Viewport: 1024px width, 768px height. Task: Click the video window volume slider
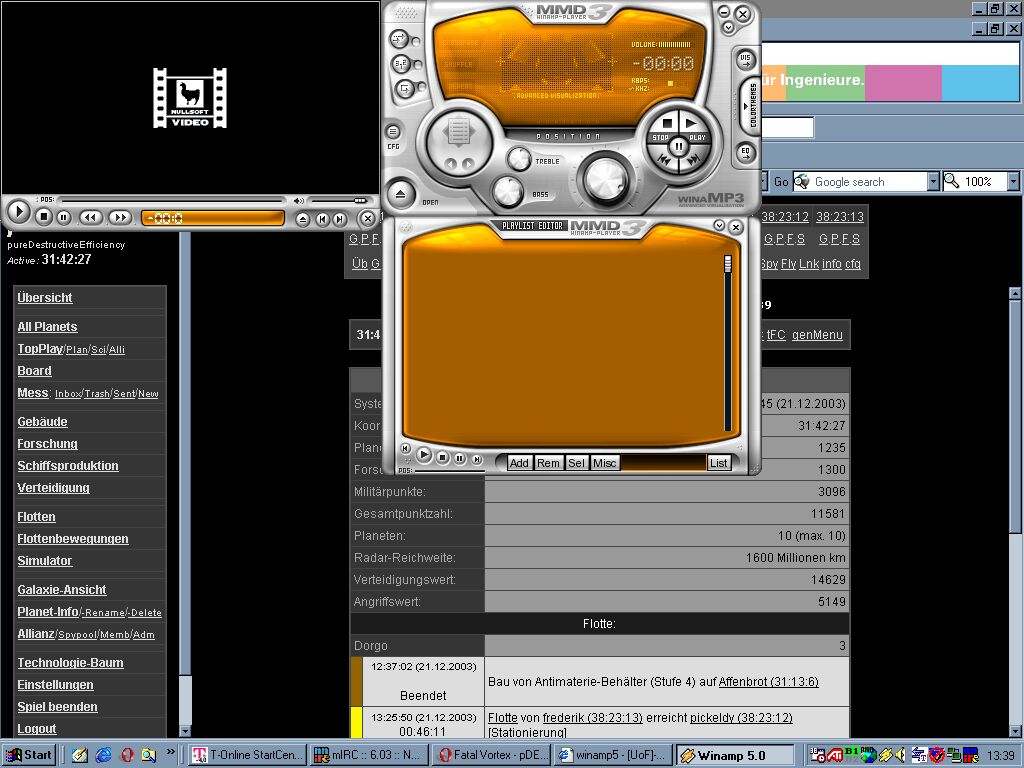(338, 200)
